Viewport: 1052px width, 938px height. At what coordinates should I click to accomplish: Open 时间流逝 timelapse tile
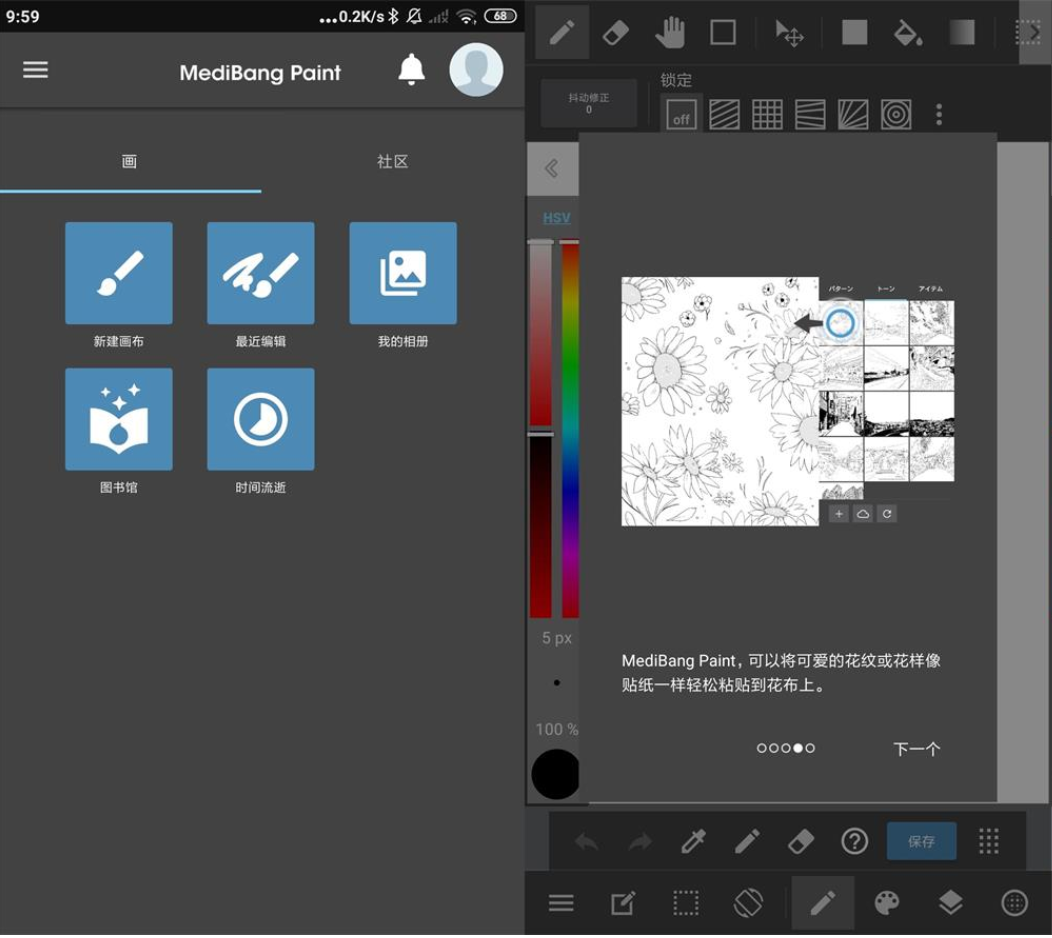(260, 419)
